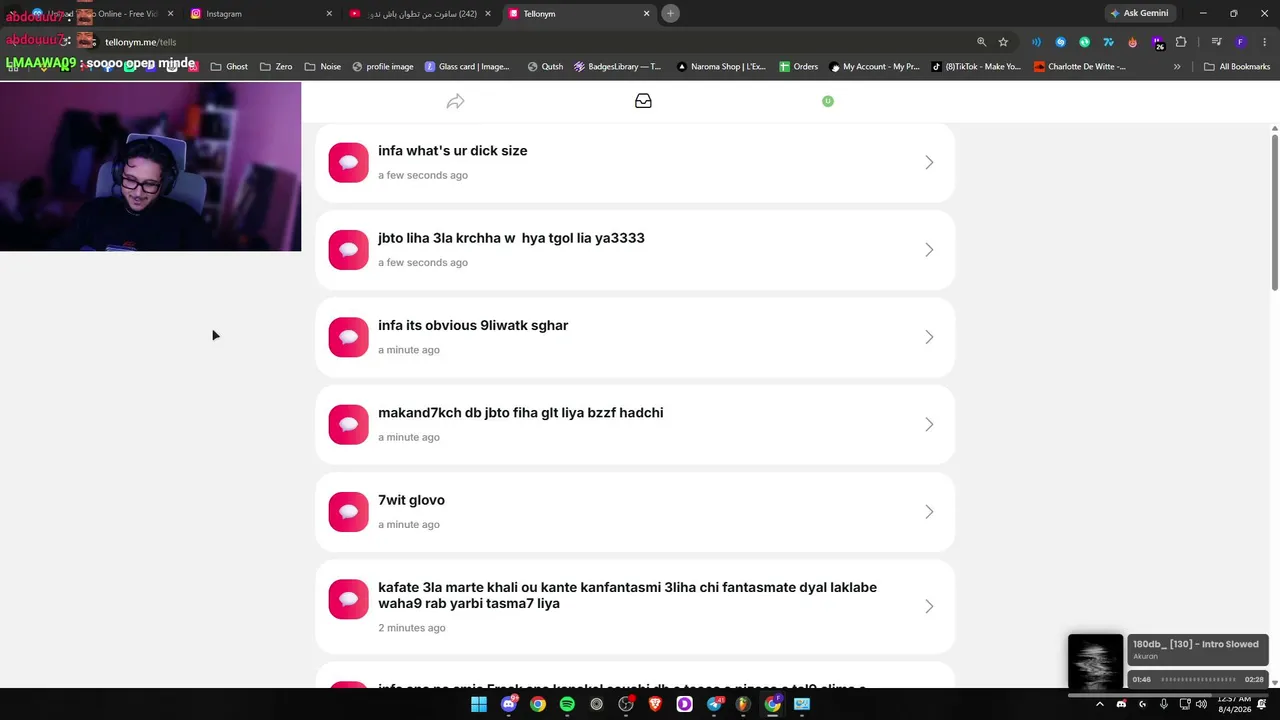Image resolution: width=1280 pixels, height=720 pixels.
Task: Close the Tellonym tab
Action: [x=646, y=14]
